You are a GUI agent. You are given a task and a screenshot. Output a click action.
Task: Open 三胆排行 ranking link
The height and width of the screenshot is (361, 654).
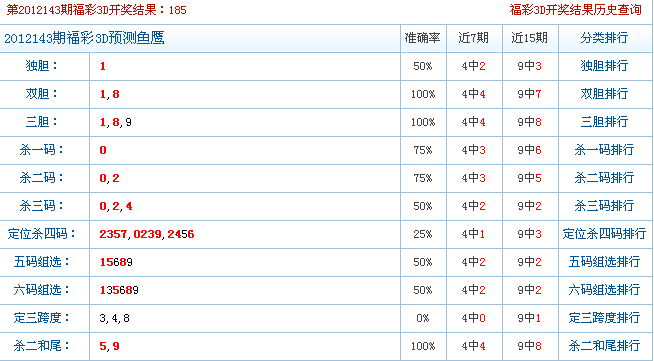click(x=604, y=122)
